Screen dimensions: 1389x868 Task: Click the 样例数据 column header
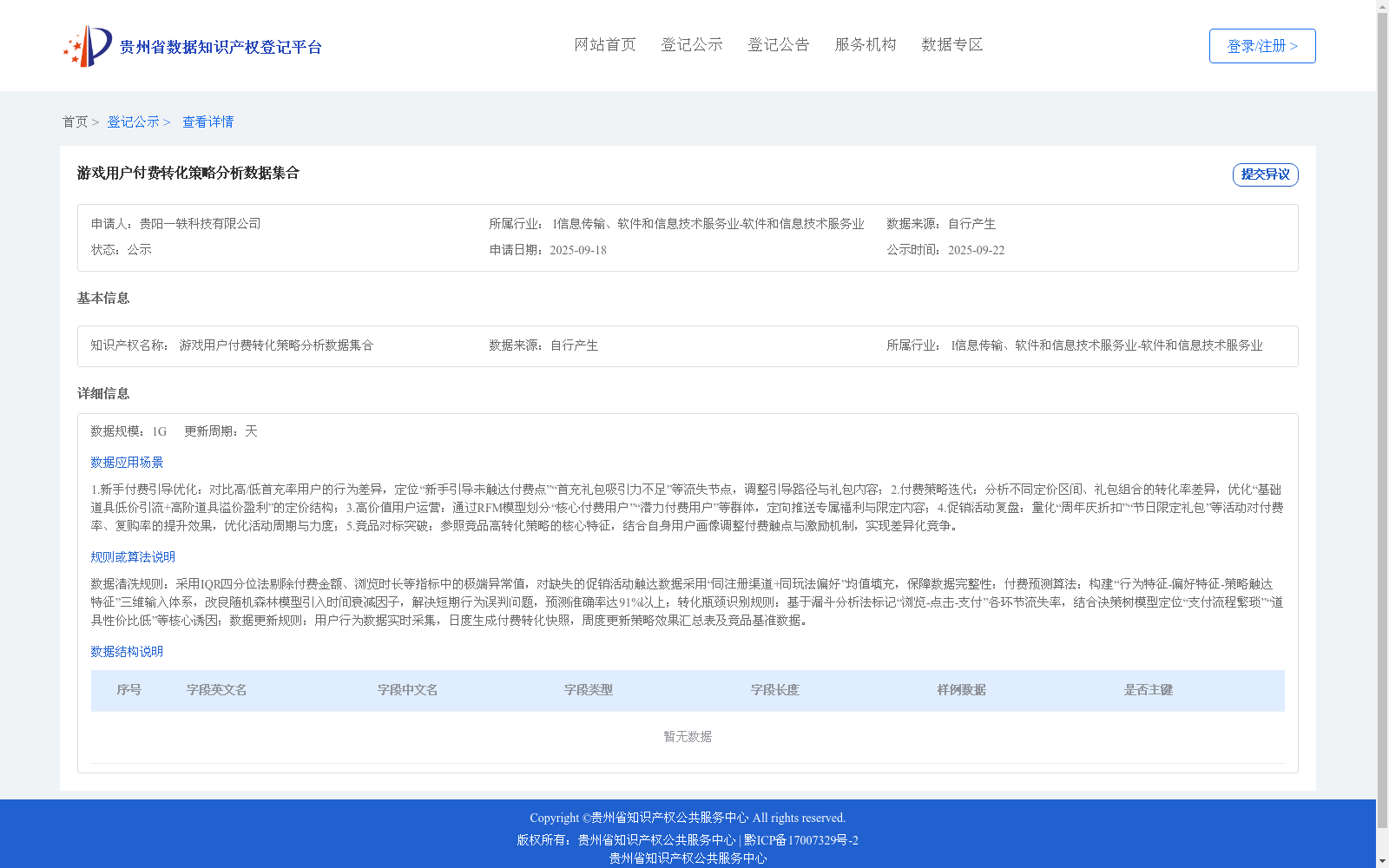pos(962,690)
